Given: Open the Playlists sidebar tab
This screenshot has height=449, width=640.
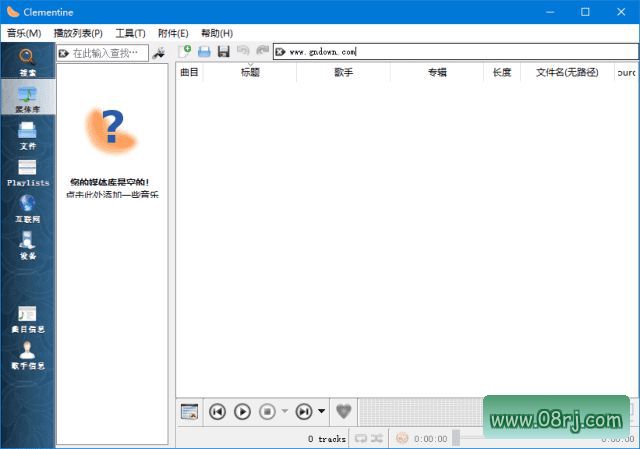Looking at the screenshot, I should [x=27, y=172].
